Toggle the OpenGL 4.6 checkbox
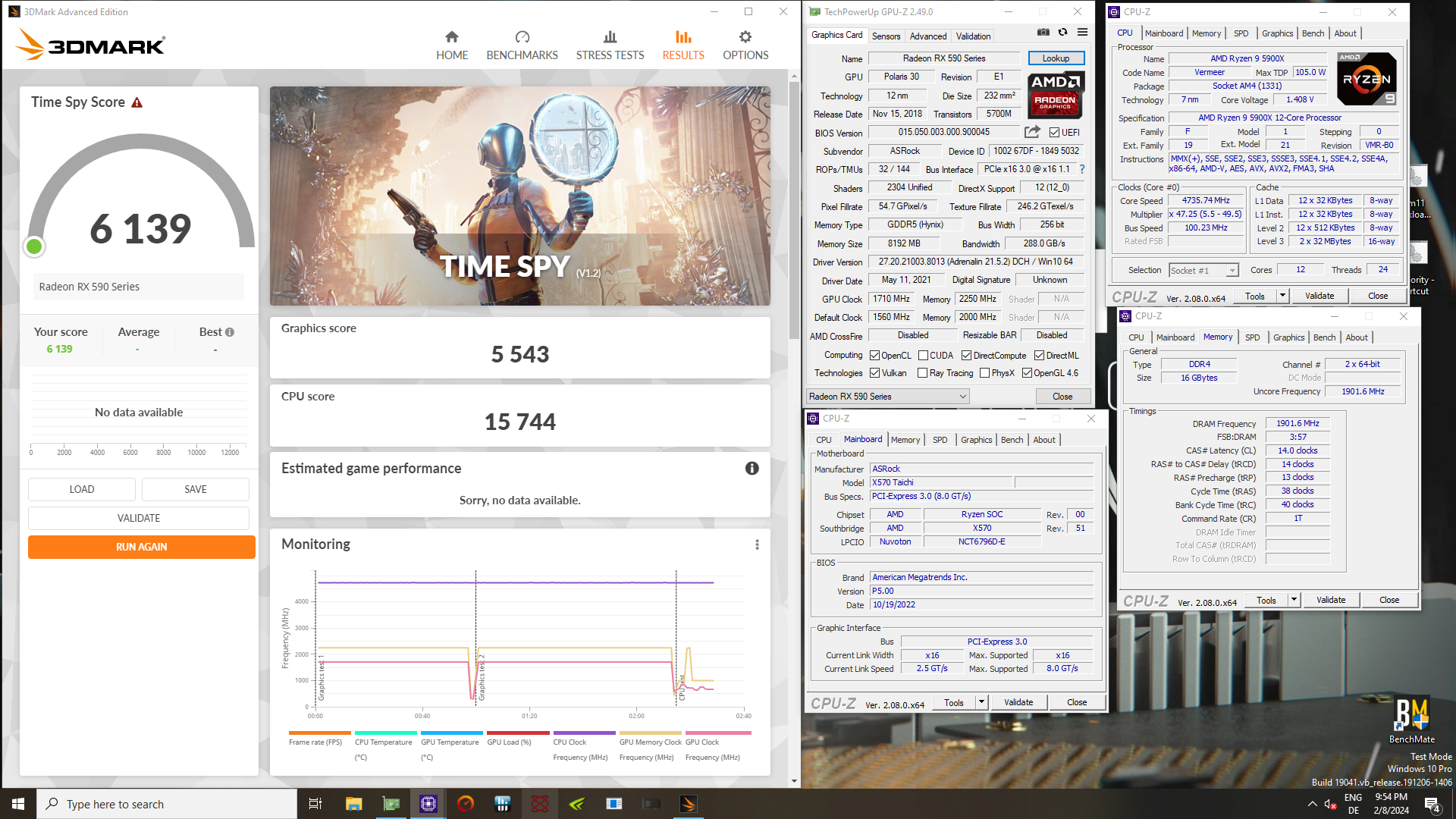The image size is (1456, 819). [1028, 373]
